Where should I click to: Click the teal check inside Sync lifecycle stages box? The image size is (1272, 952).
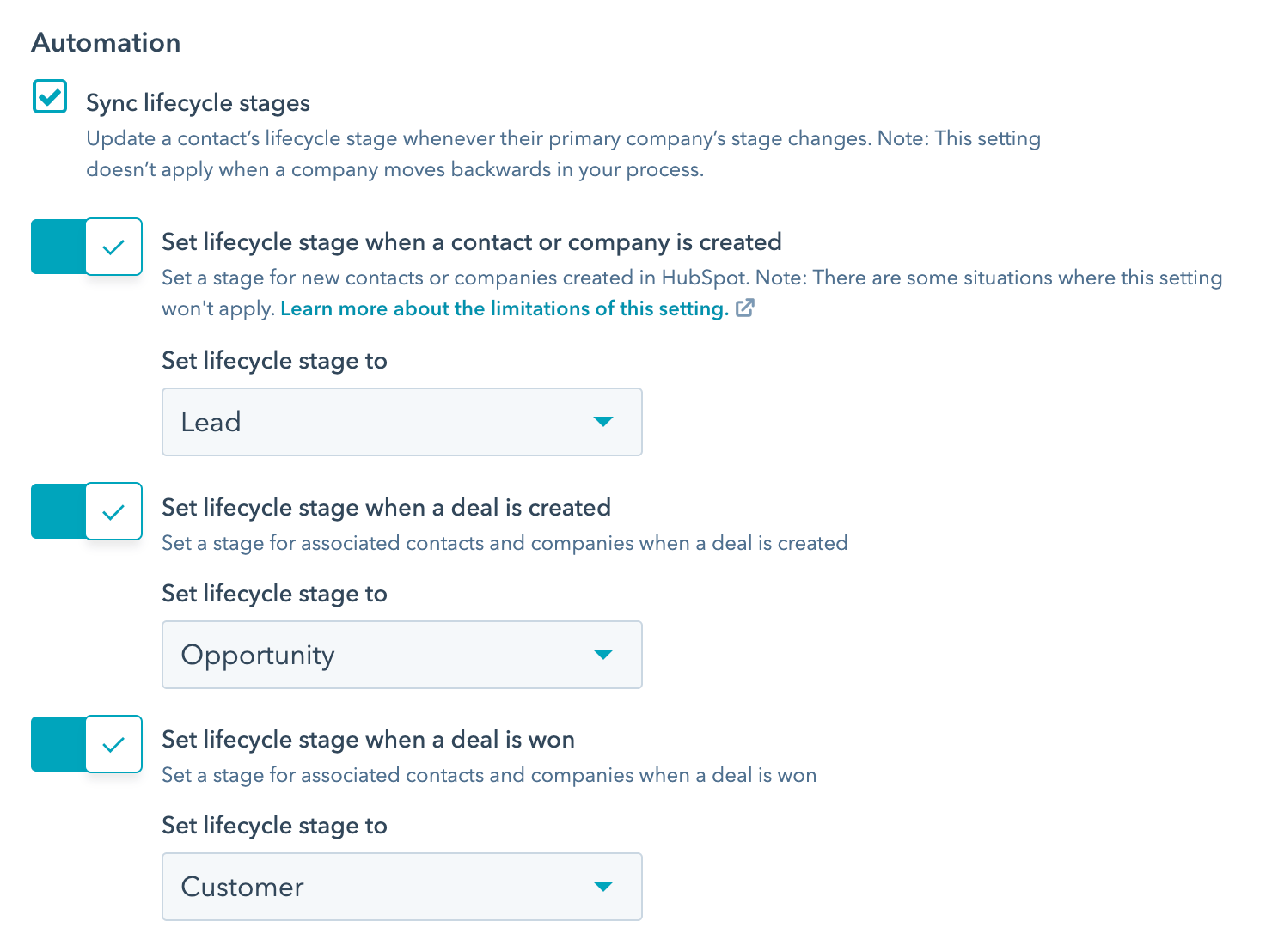tap(49, 97)
